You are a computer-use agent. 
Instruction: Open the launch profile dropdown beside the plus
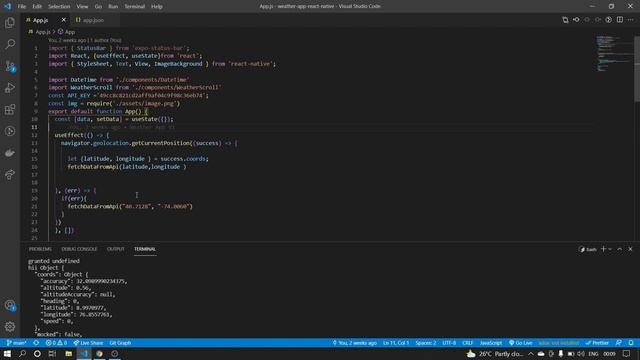610,249
